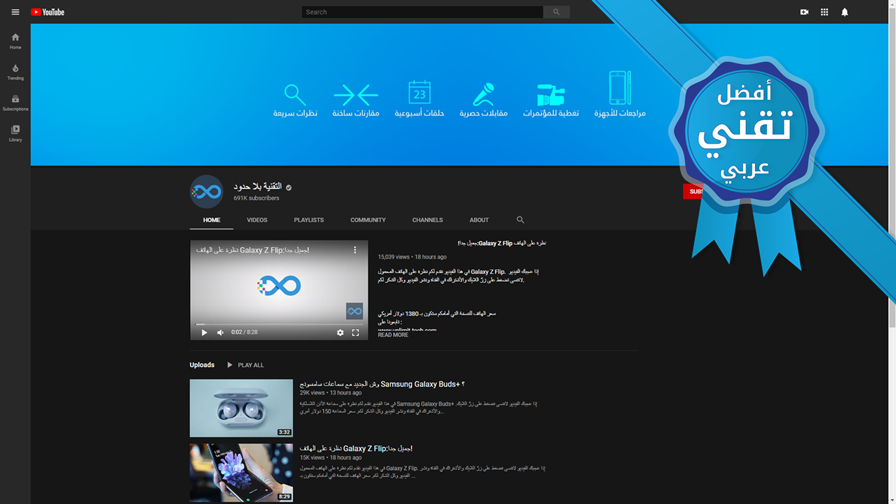Switch to the Videos tab
This screenshot has height=504, width=896.
(x=257, y=220)
